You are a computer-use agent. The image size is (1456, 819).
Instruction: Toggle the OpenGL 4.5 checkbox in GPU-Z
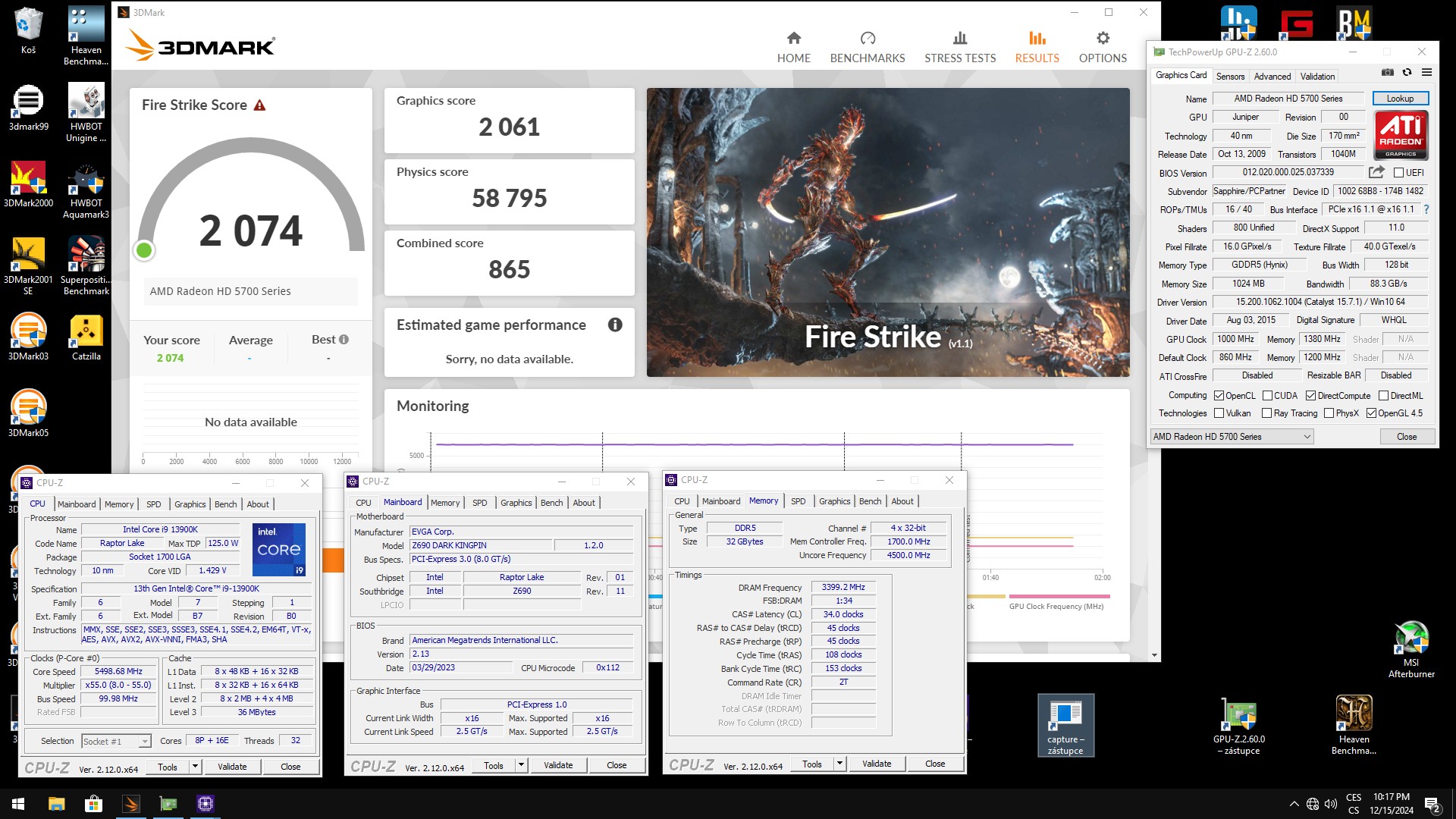tap(1371, 413)
